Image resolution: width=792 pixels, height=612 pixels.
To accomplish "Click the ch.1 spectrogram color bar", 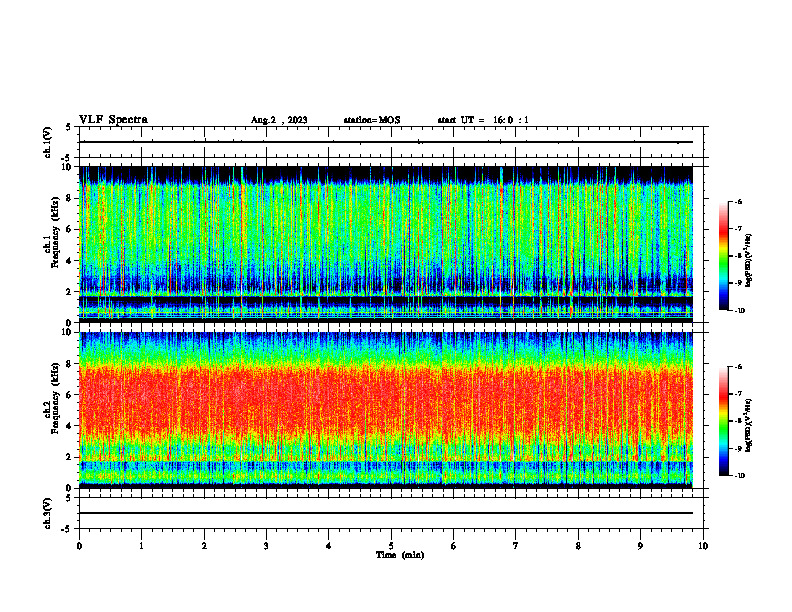I will [724, 256].
